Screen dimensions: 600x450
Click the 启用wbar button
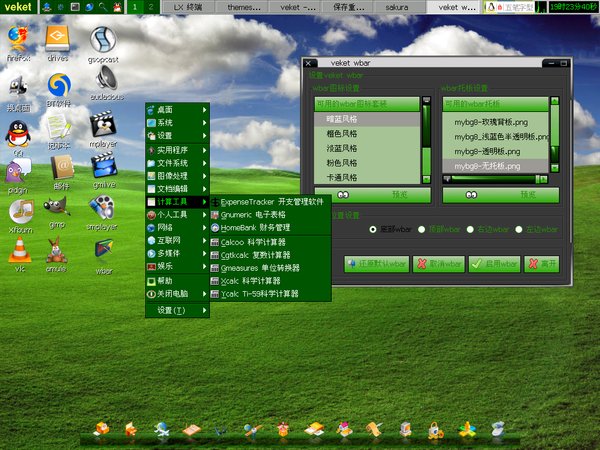(x=495, y=264)
